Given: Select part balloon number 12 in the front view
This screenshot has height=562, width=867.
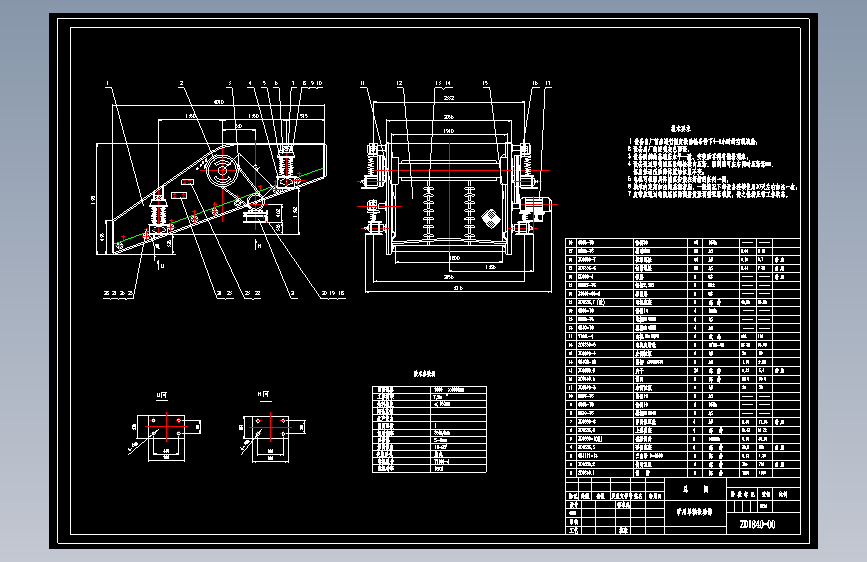Looking at the screenshot, I should click(x=399, y=84).
